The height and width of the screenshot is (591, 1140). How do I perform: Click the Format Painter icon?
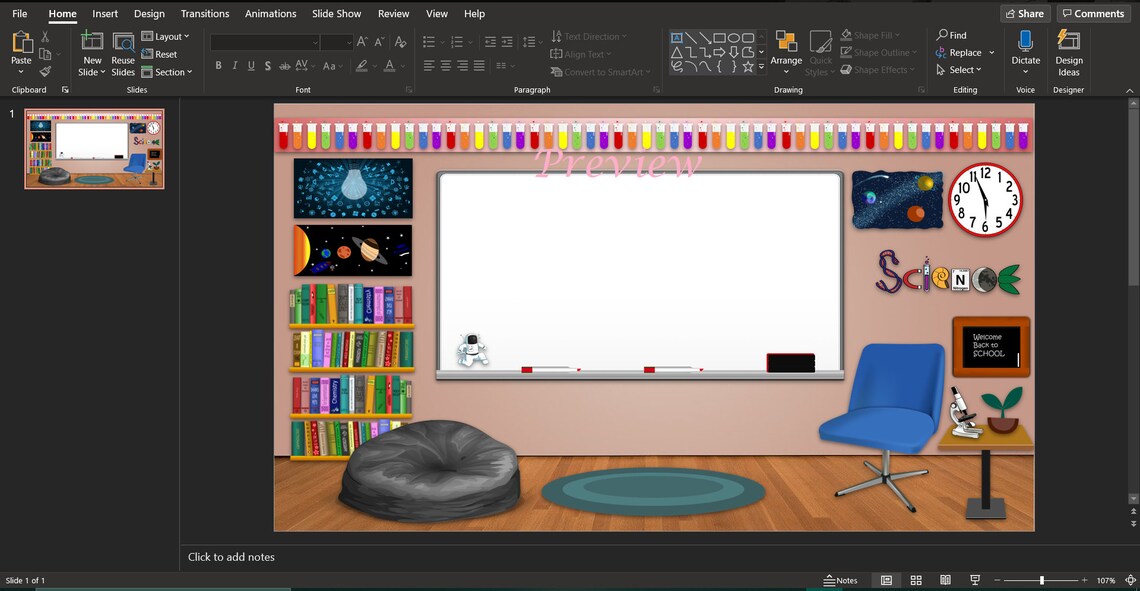[x=44, y=71]
